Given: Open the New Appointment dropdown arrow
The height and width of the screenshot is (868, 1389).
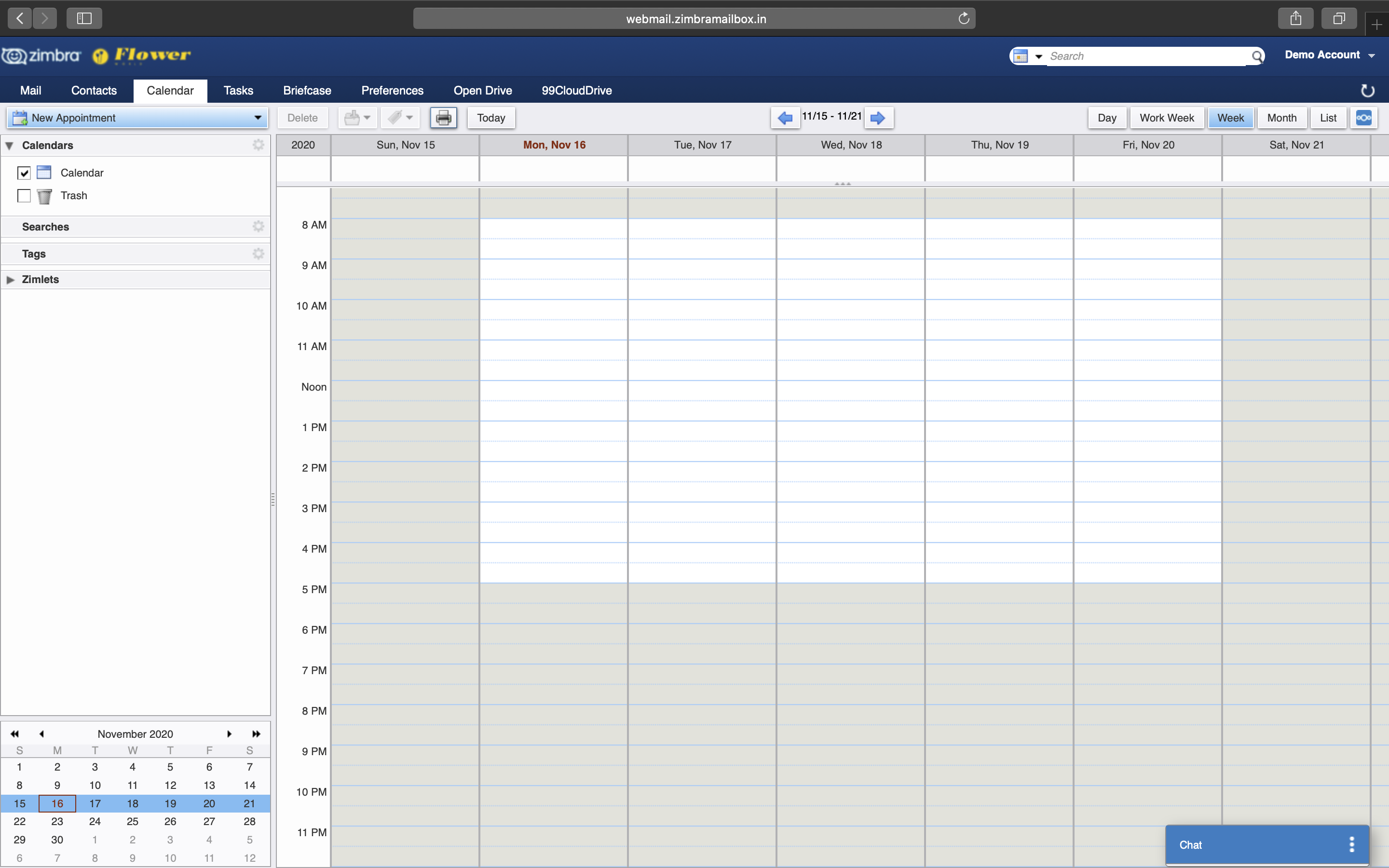Looking at the screenshot, I should 258,118.
